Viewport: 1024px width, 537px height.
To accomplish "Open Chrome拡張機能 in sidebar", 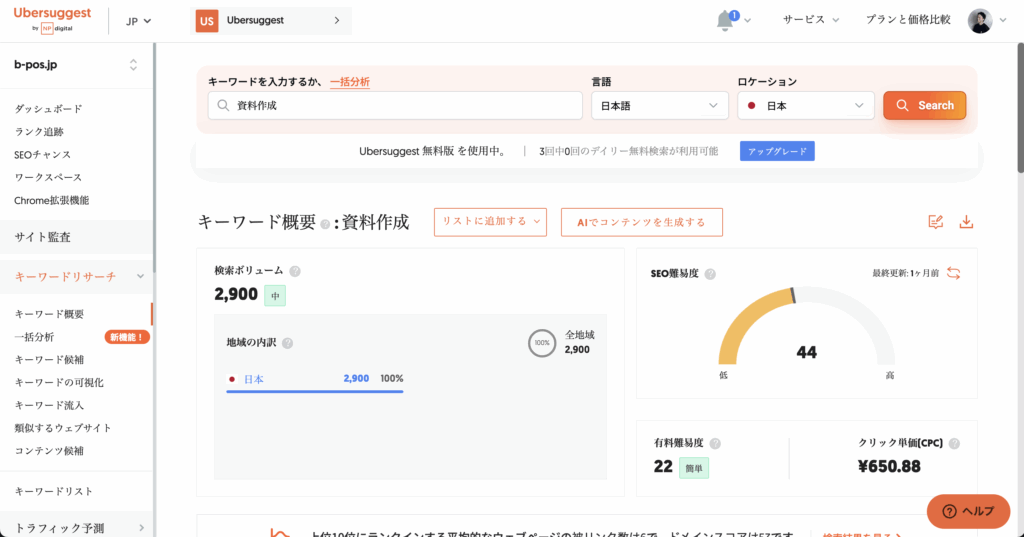I will (52, 200).
